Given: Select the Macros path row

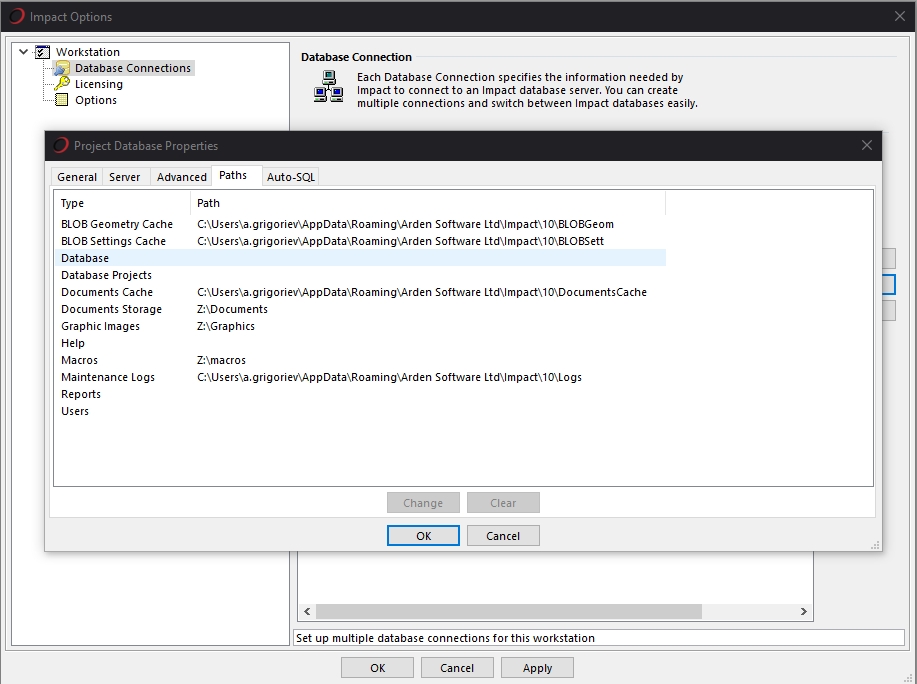Looking at the screenshot, I should 80,360.
